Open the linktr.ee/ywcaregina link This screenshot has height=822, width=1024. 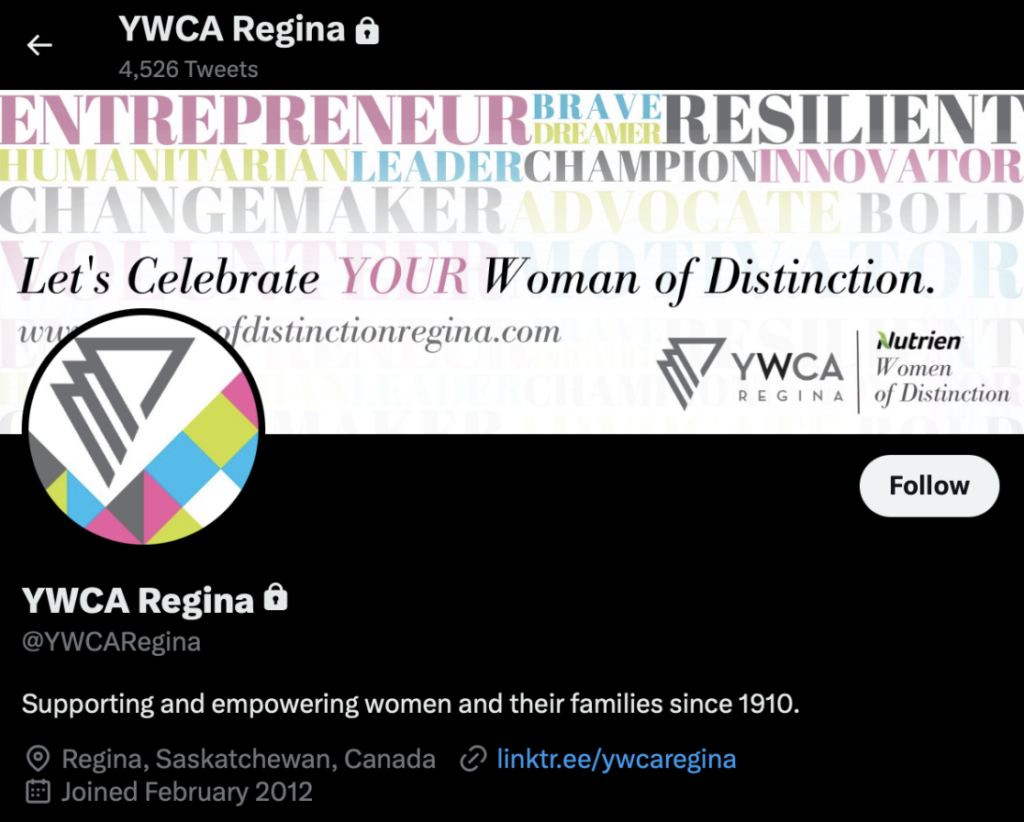[616, 759]
